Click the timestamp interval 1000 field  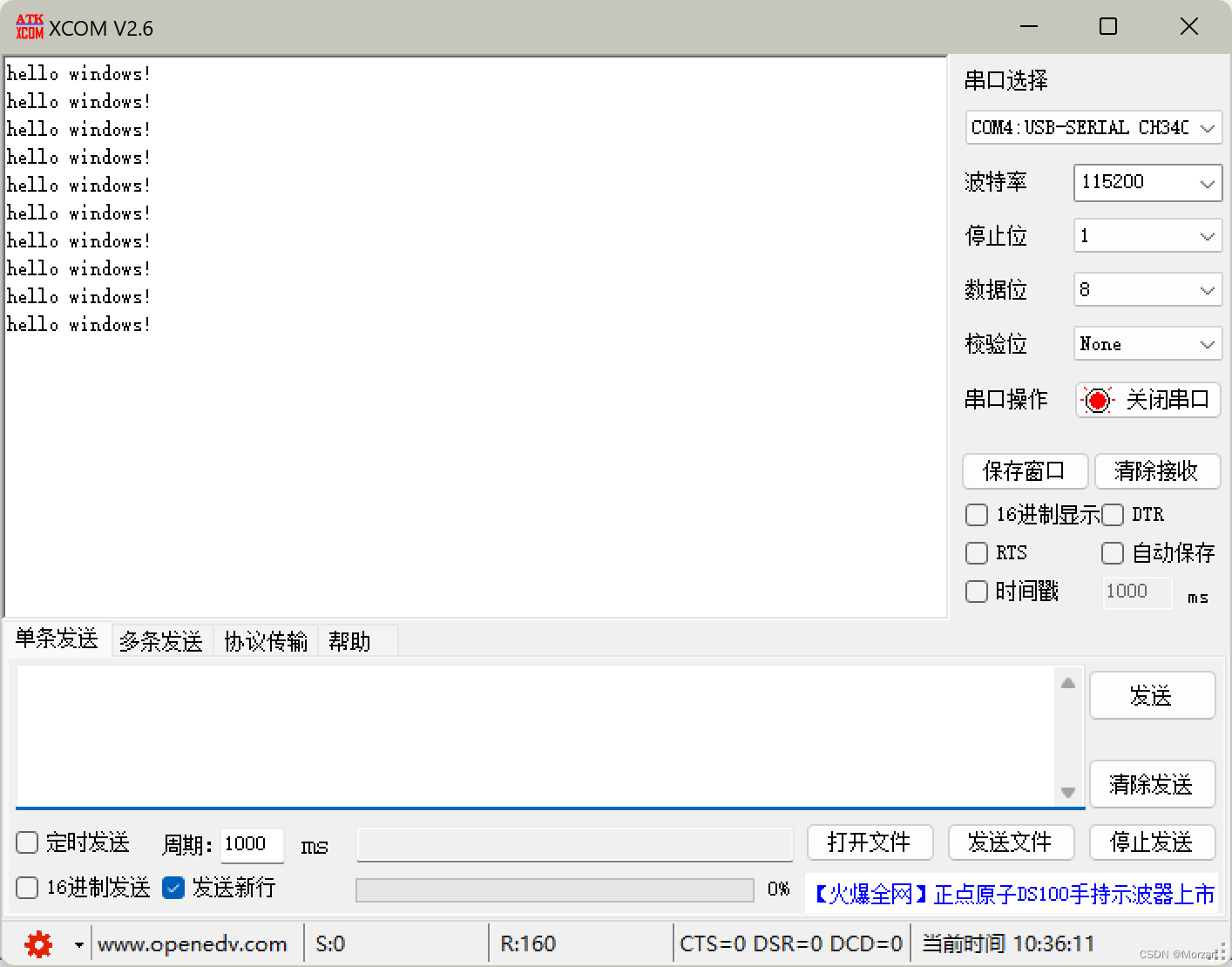[x=1137, y=592]
